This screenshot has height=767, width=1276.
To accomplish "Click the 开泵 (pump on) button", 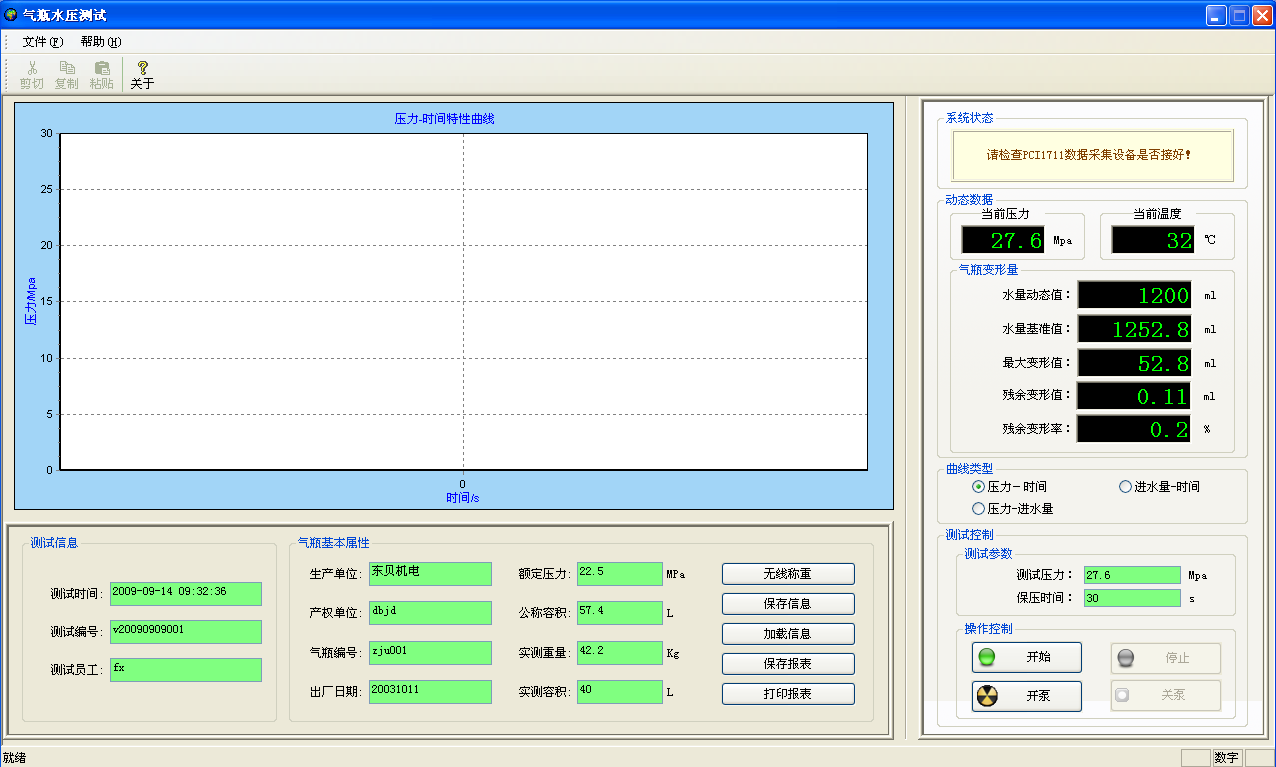I will (1026, 695).
